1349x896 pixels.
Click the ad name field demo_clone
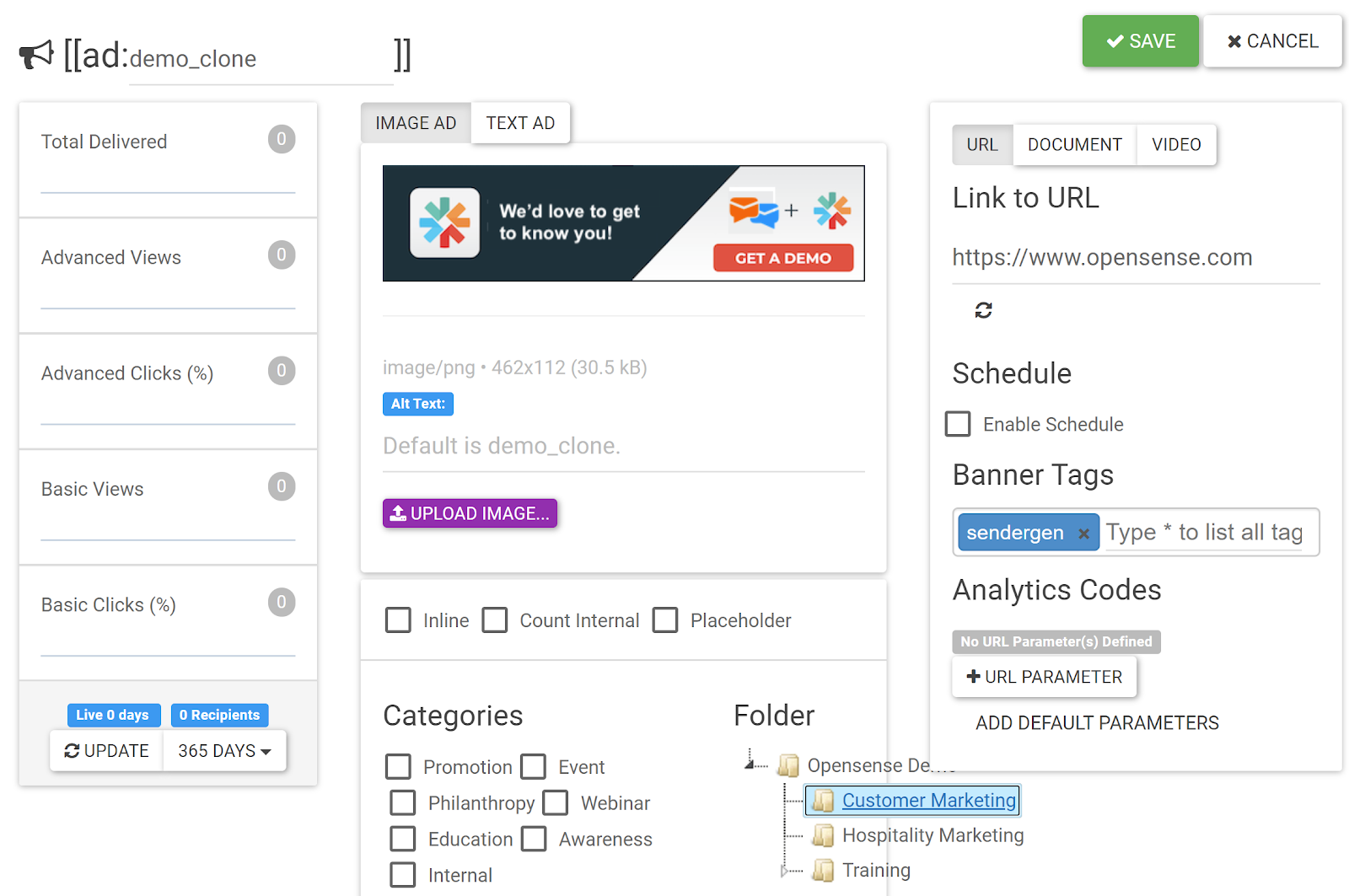[x=261, y=59]
